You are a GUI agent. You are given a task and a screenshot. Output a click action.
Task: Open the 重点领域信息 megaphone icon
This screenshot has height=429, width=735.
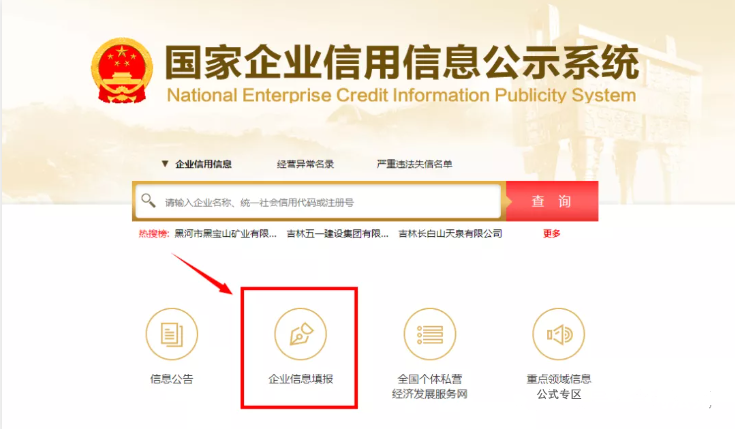558,333
